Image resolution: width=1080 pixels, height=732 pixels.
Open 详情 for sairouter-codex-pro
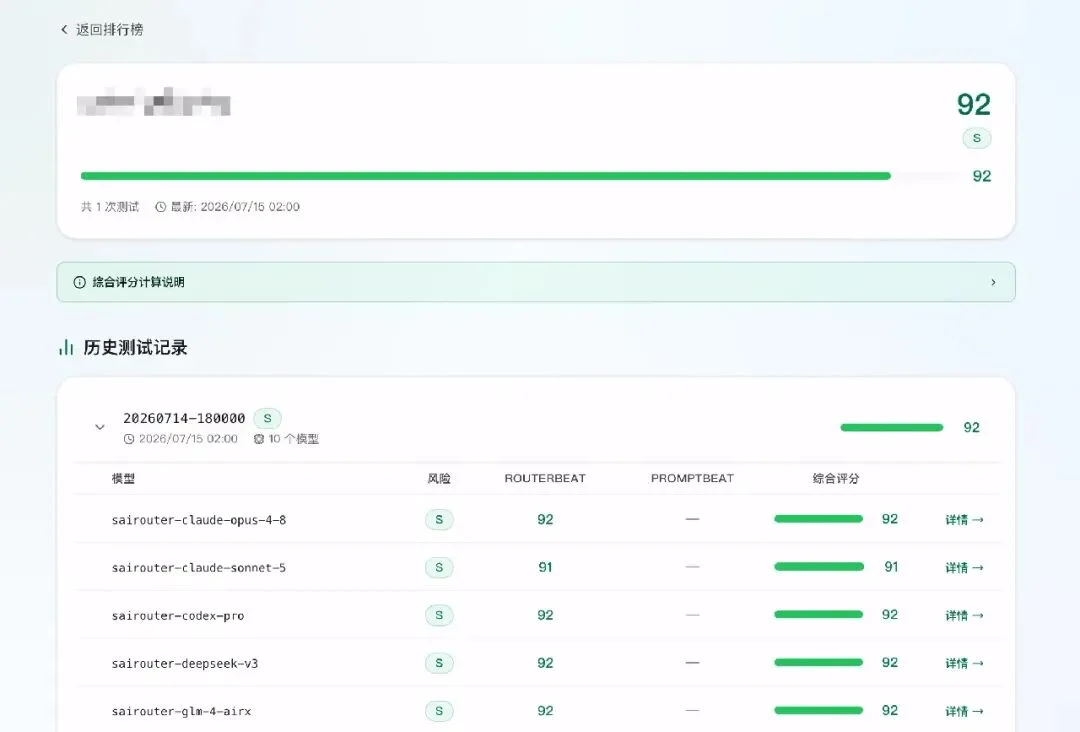[964, 616]
